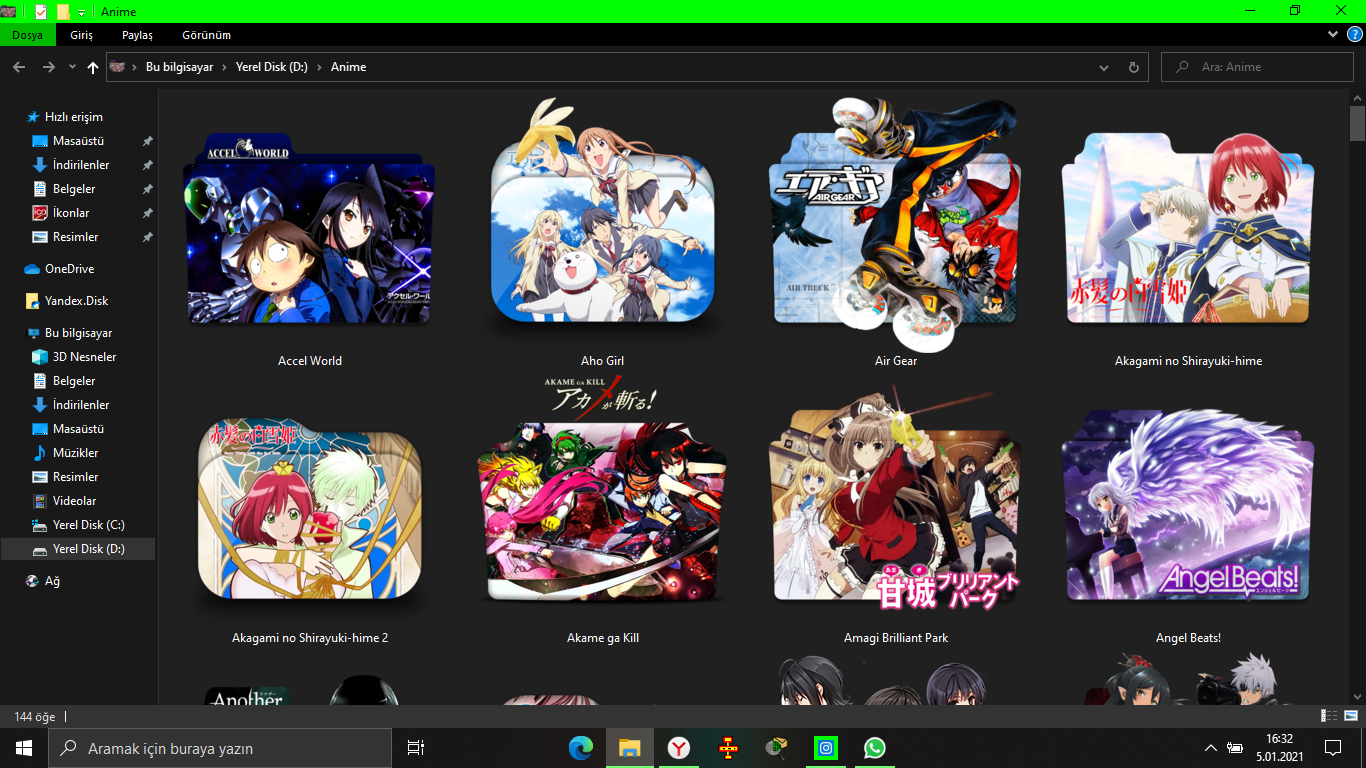Select the Akame ga Kill folder

tap(603, 511)
